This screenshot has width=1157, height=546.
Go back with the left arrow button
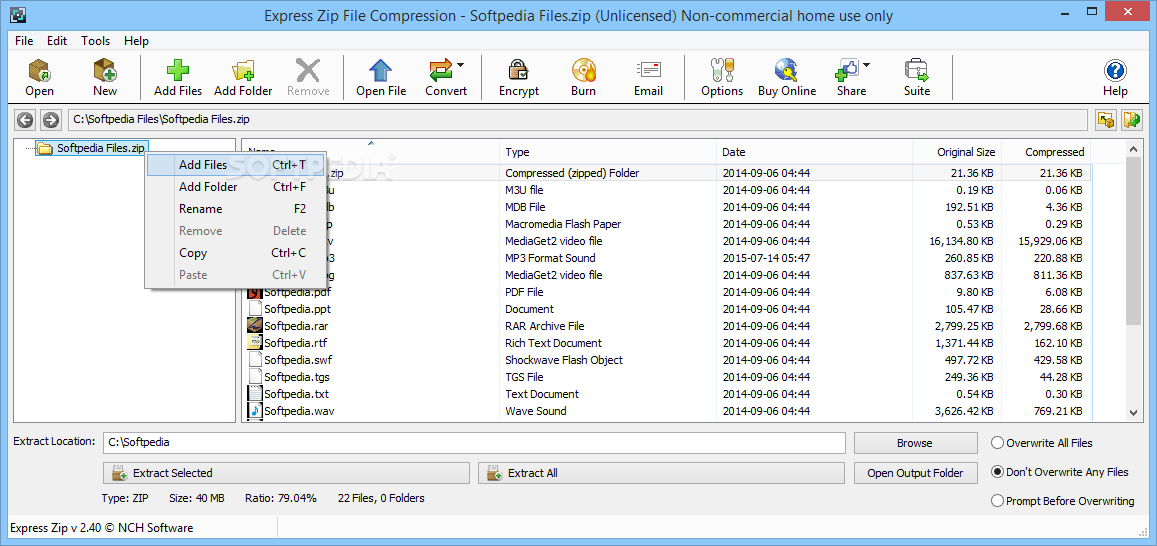point(26,120)
